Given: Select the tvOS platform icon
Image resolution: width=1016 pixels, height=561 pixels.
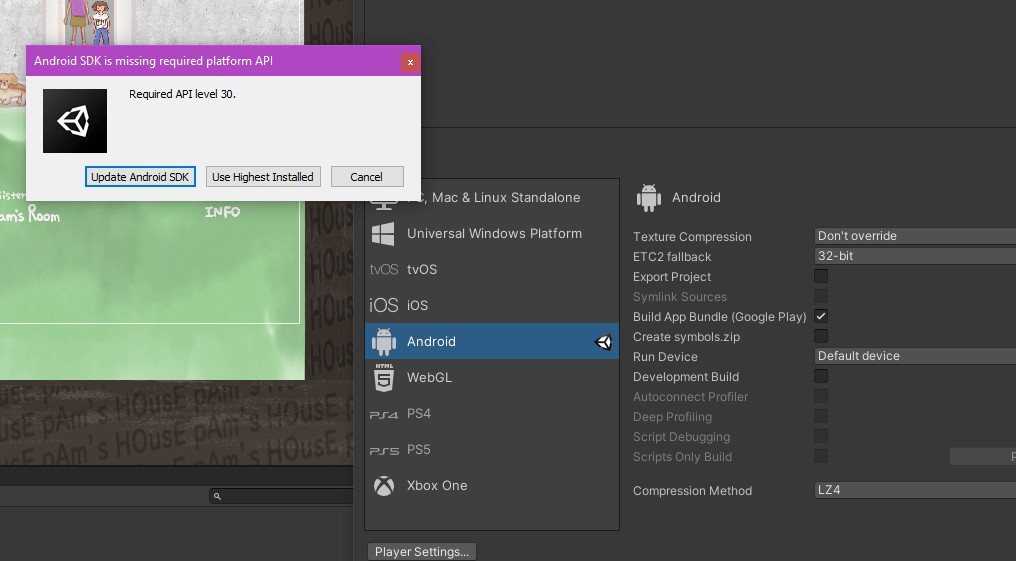Looking at the screenshot, I should [384, 269].
